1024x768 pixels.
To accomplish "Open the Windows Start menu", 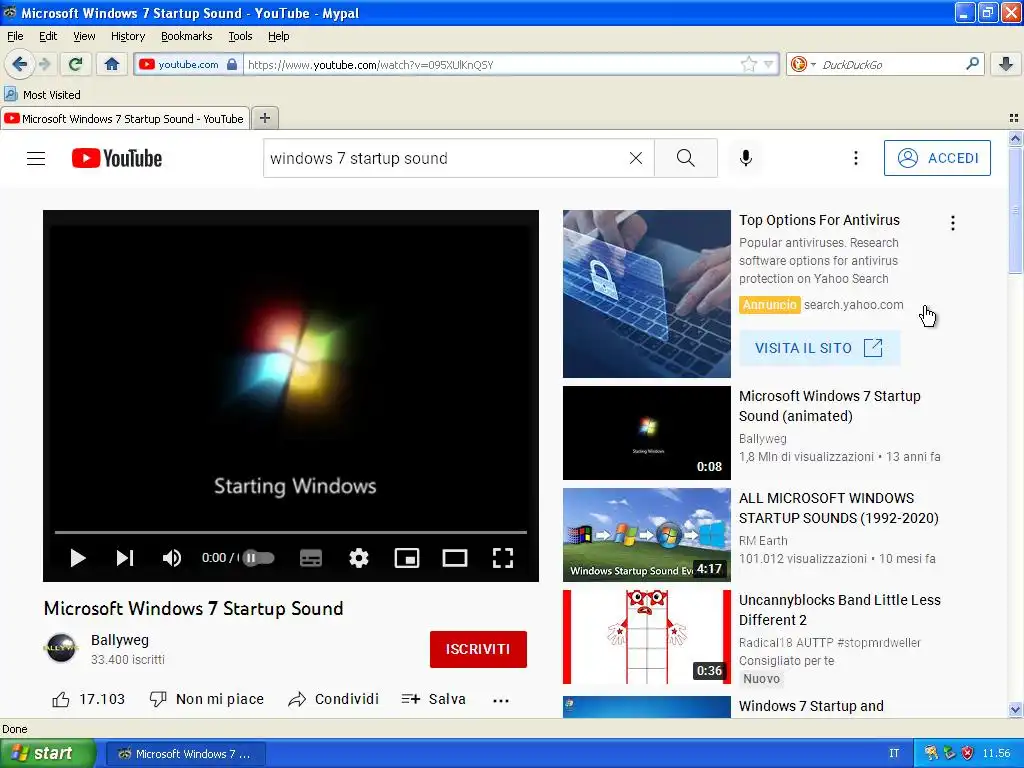I will (47, 754).
